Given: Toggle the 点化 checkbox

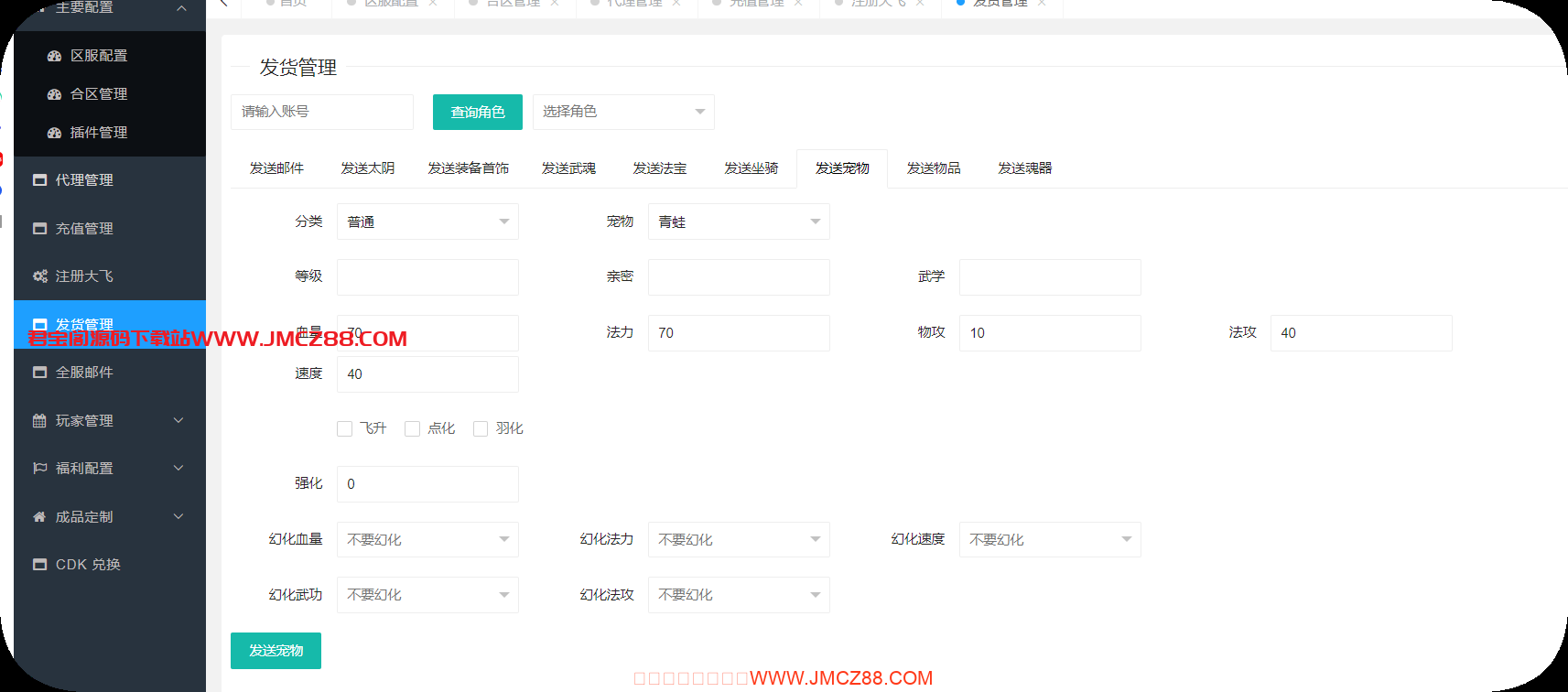Looking at the screenshot, I should [413, 428].
